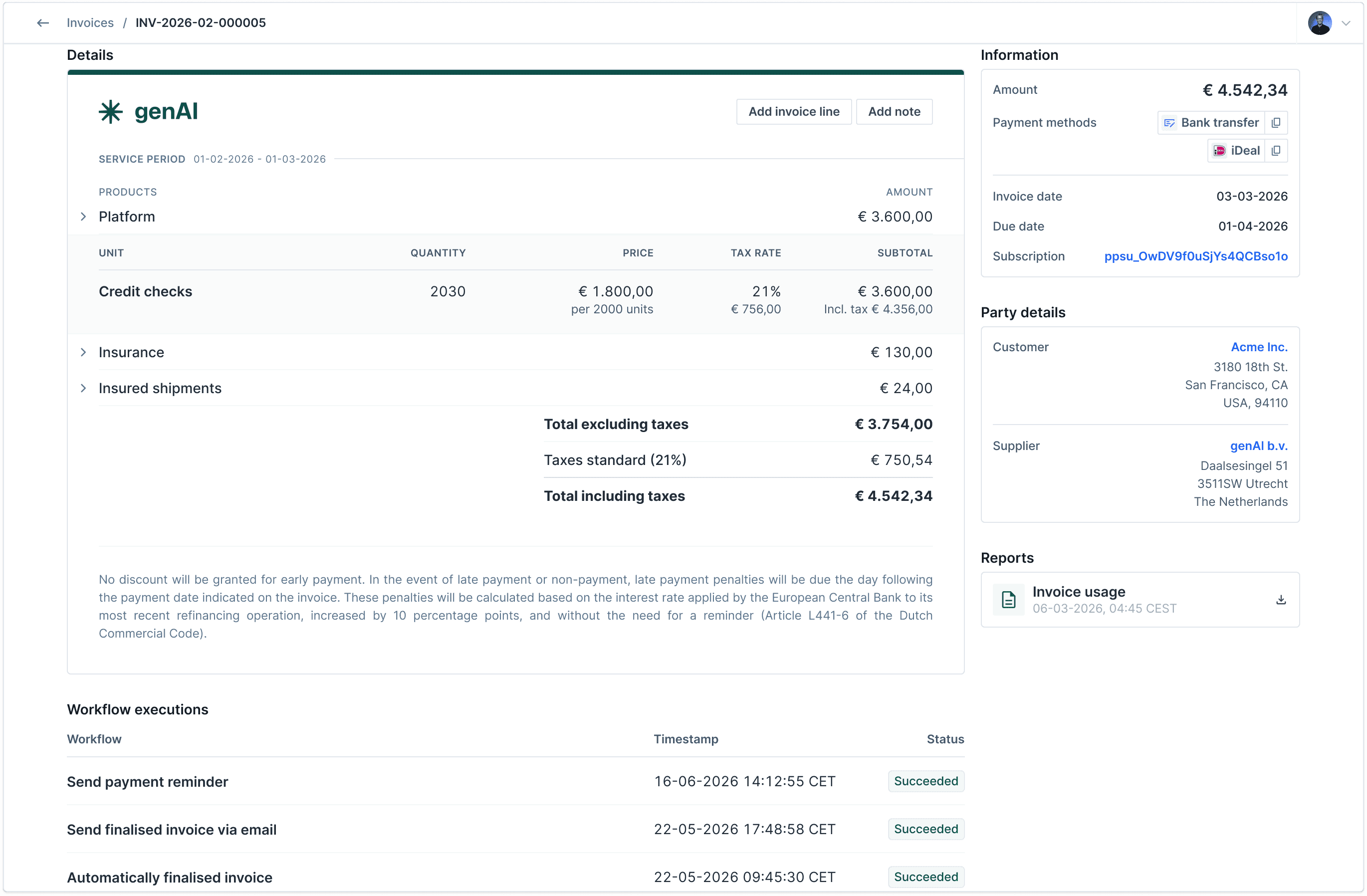The image size is (1367, 896).
Task: Click Succeeded status of Send payment reminder
Action: pos(926,781)
